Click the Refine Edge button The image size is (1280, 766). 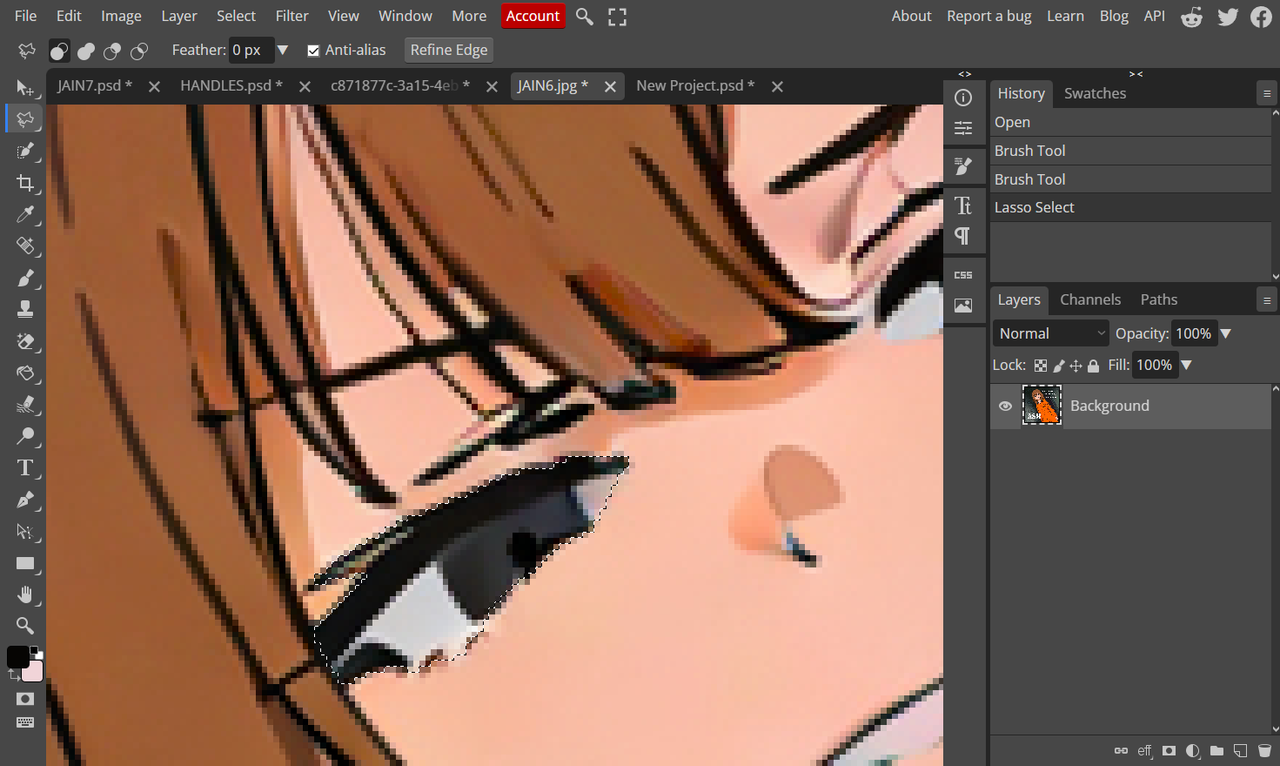pos(449,50)
